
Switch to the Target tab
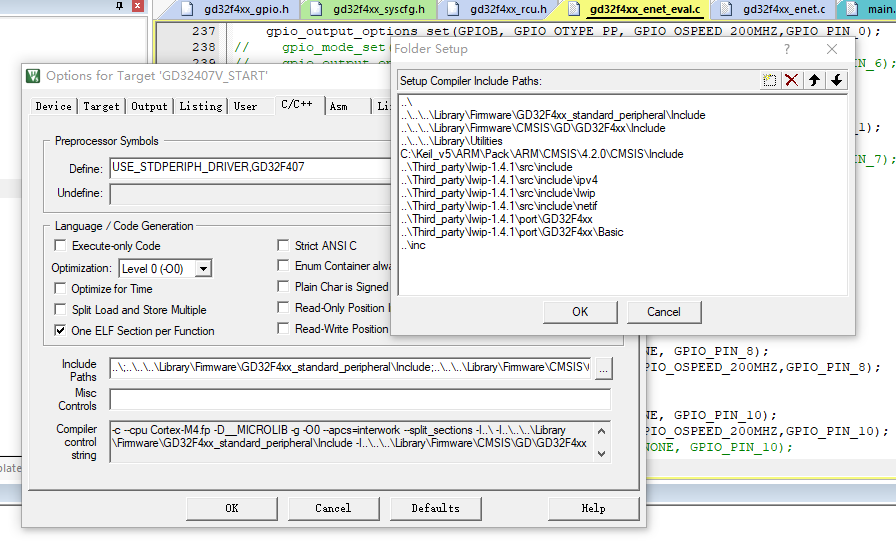(x=101, y=106)
